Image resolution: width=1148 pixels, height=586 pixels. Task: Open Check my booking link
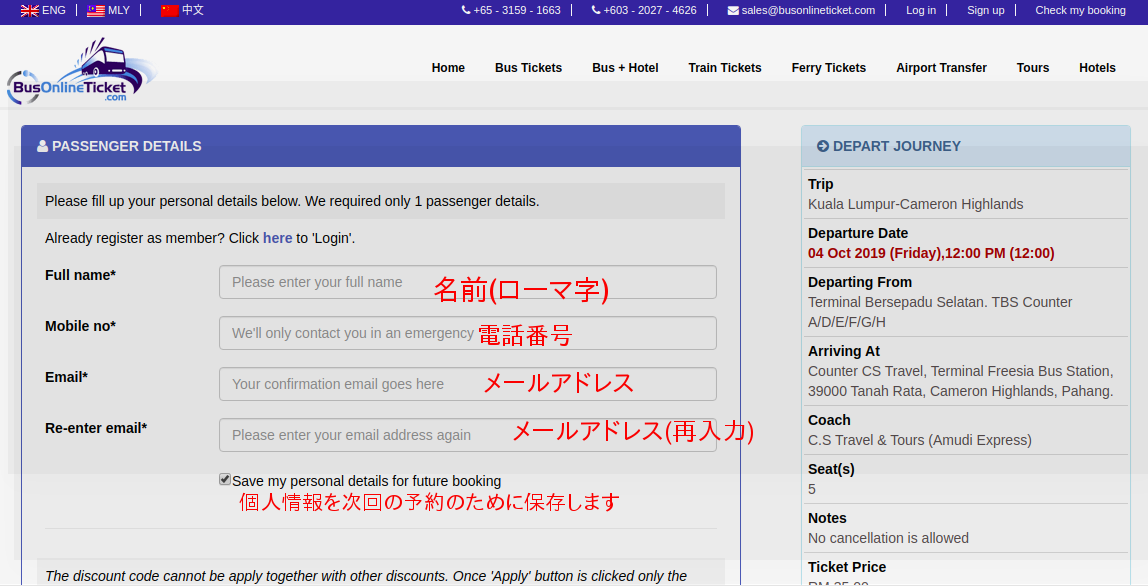coord(1081,10)
